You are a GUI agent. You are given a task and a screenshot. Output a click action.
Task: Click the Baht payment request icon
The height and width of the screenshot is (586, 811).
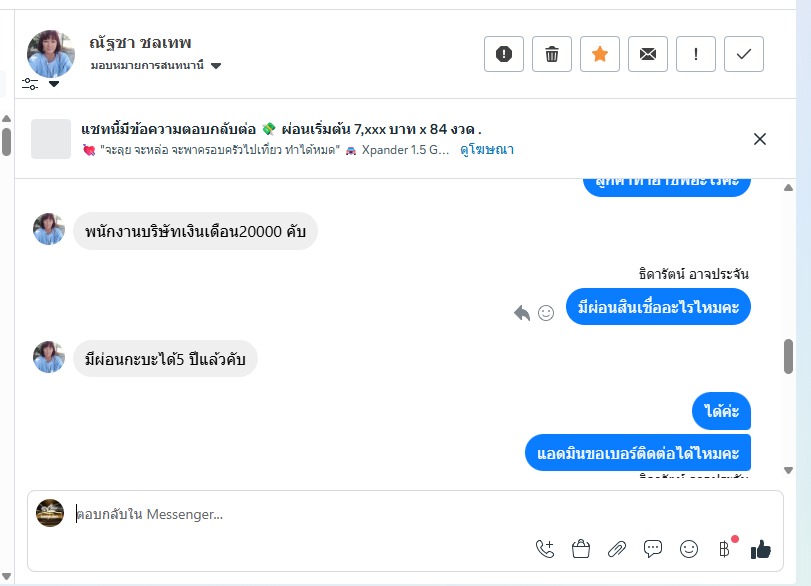(725, 548)
